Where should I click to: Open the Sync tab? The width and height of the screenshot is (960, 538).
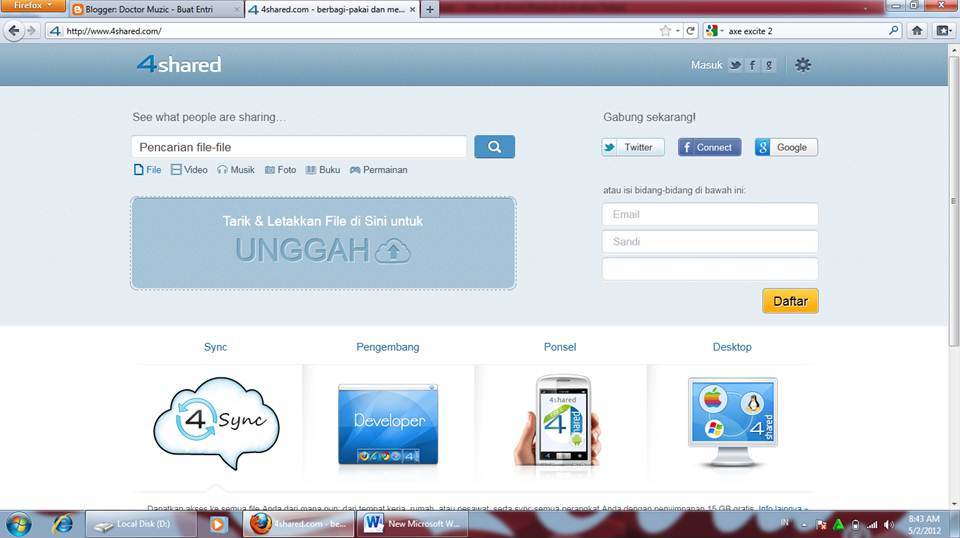click(216, 347)
